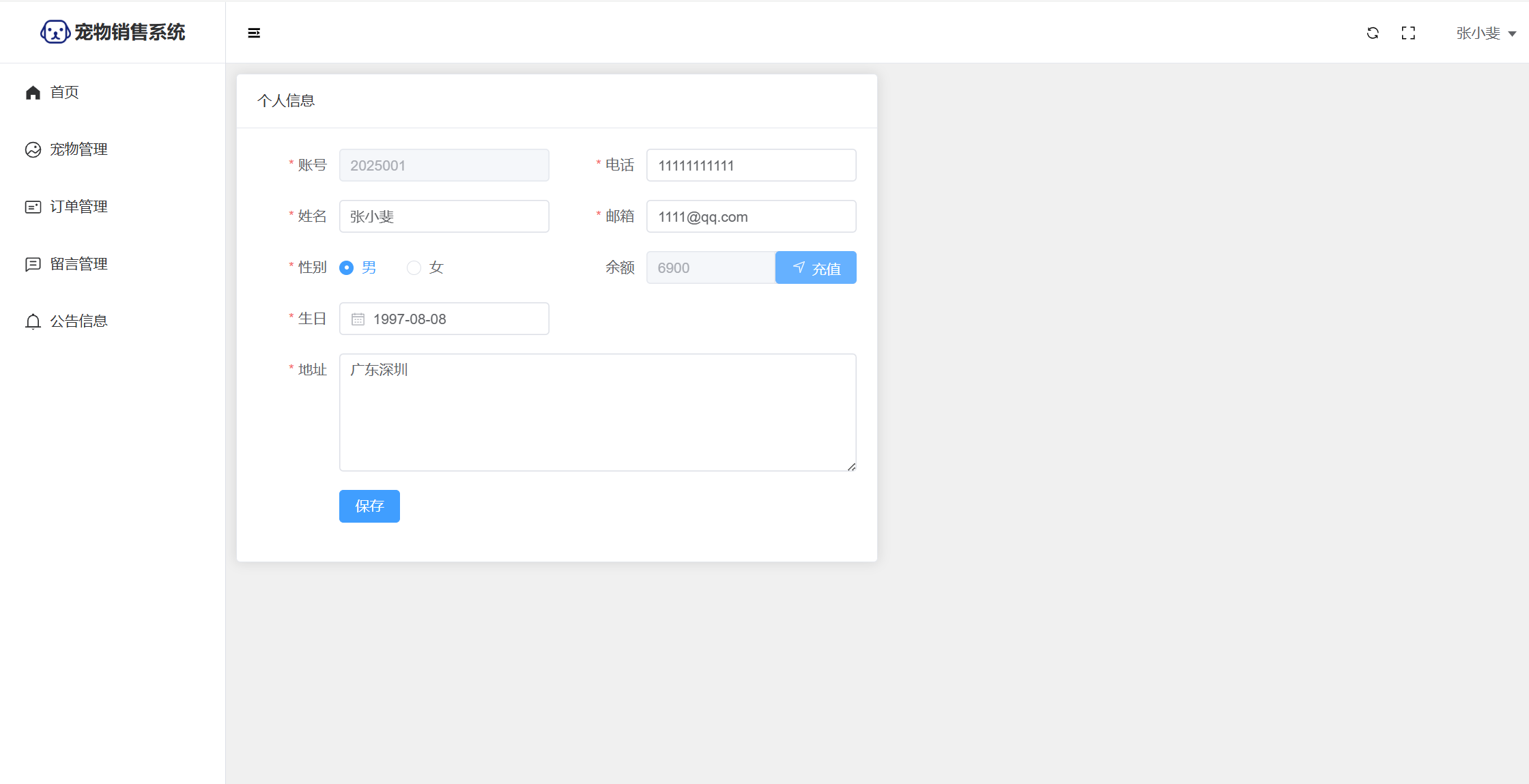Click the 电话 phone input field
1529x784 pixels.
[x=751, y=165]
